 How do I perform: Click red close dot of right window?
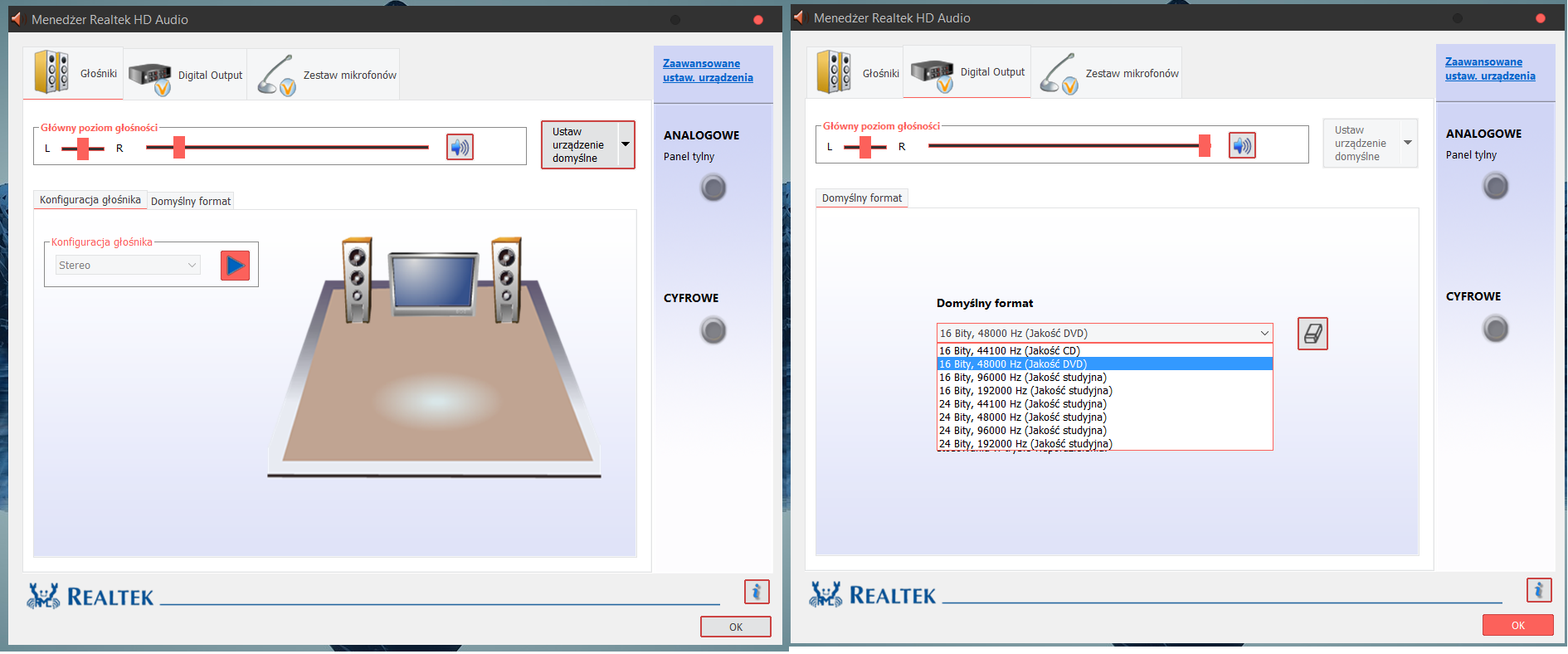pos(1541,18)
